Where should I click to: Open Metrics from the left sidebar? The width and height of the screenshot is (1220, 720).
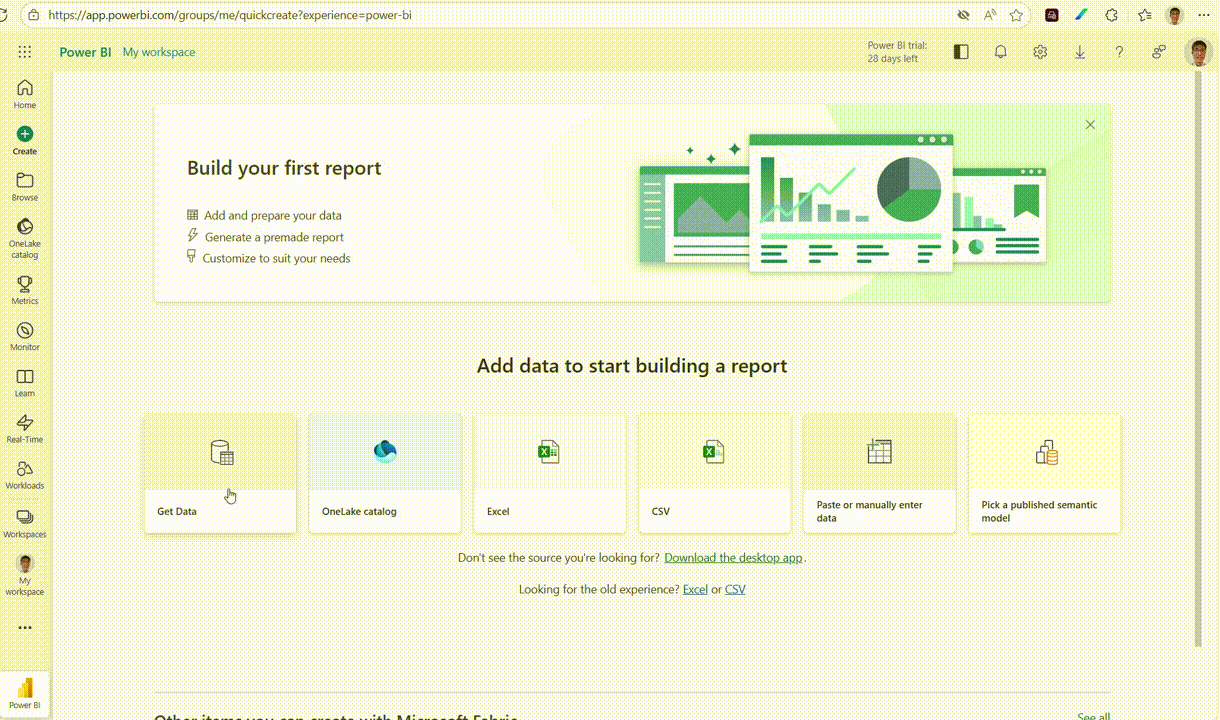(25, 290)
